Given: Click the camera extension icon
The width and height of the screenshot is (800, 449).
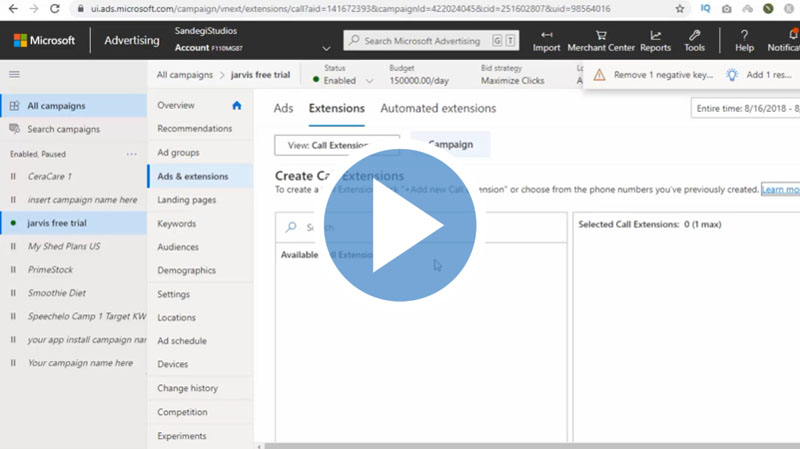Looking at the screenshot, I should click(x=727, y=9).
